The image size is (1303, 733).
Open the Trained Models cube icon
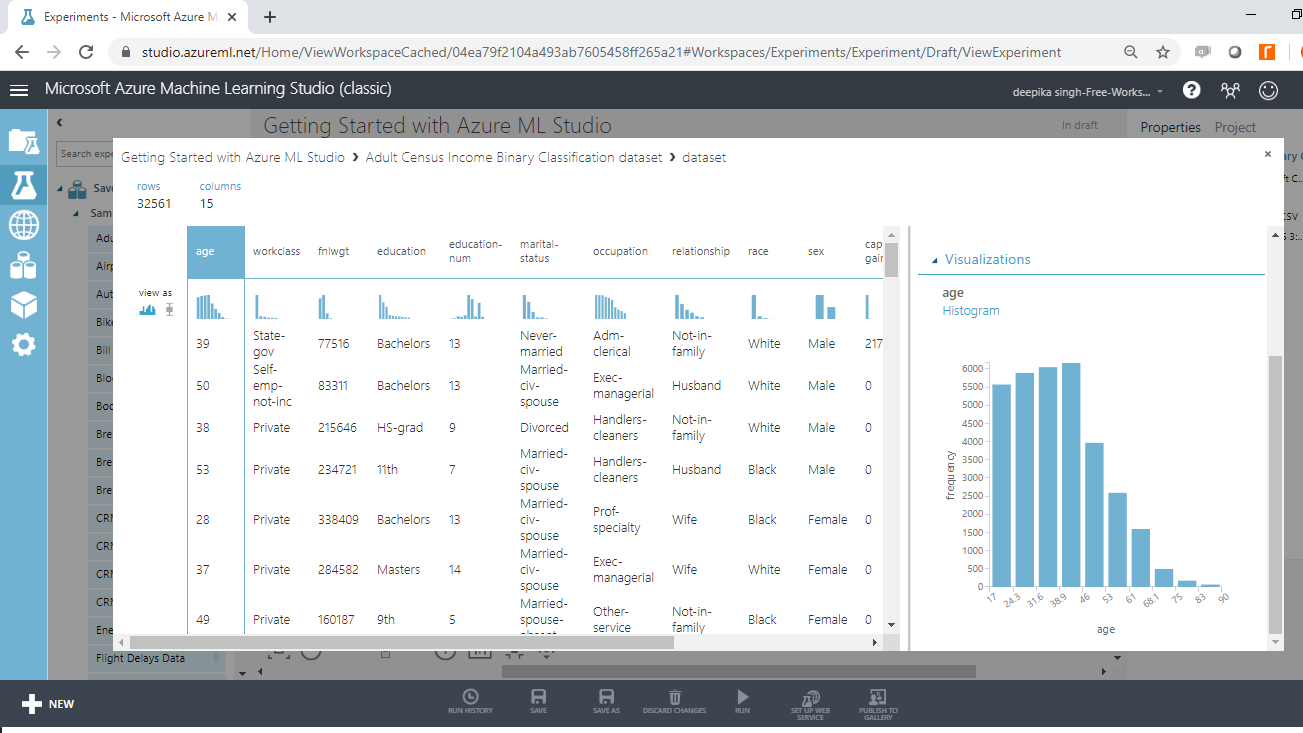tap(23, 305)
